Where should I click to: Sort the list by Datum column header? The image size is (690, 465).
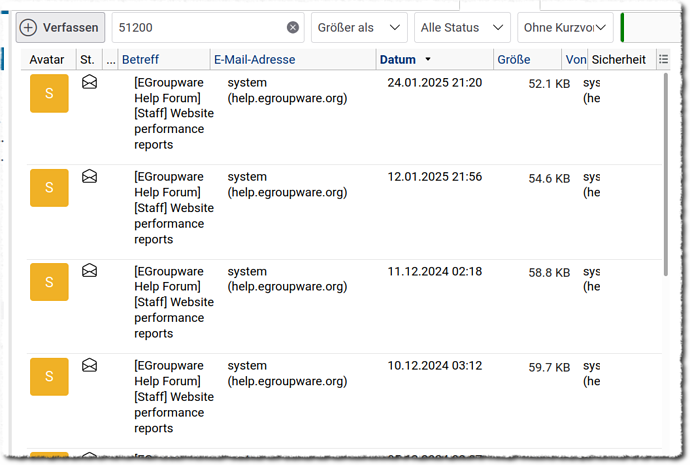pos(398,60)
